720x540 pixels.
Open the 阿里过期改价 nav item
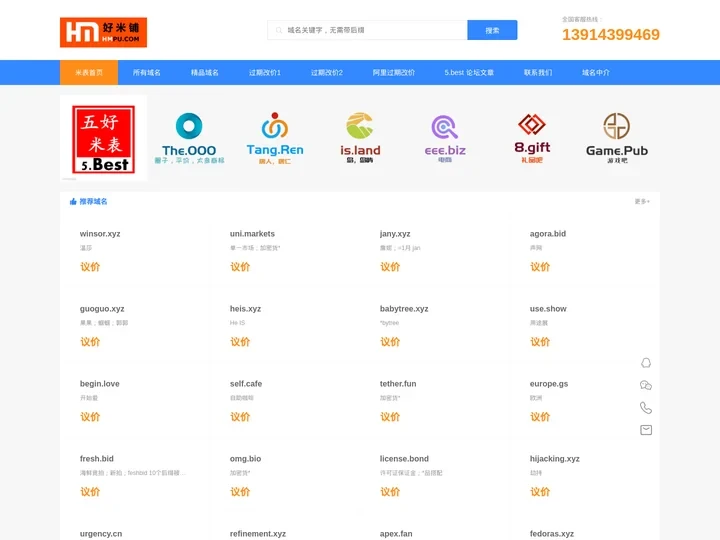(x=394, y=73)
